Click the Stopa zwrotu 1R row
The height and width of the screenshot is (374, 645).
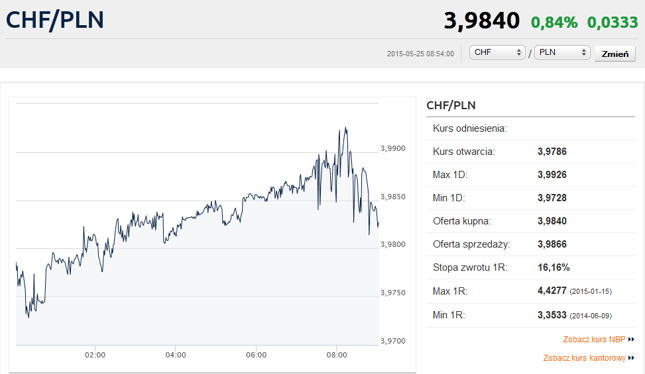pyautogui.click(x=530, y=267)
